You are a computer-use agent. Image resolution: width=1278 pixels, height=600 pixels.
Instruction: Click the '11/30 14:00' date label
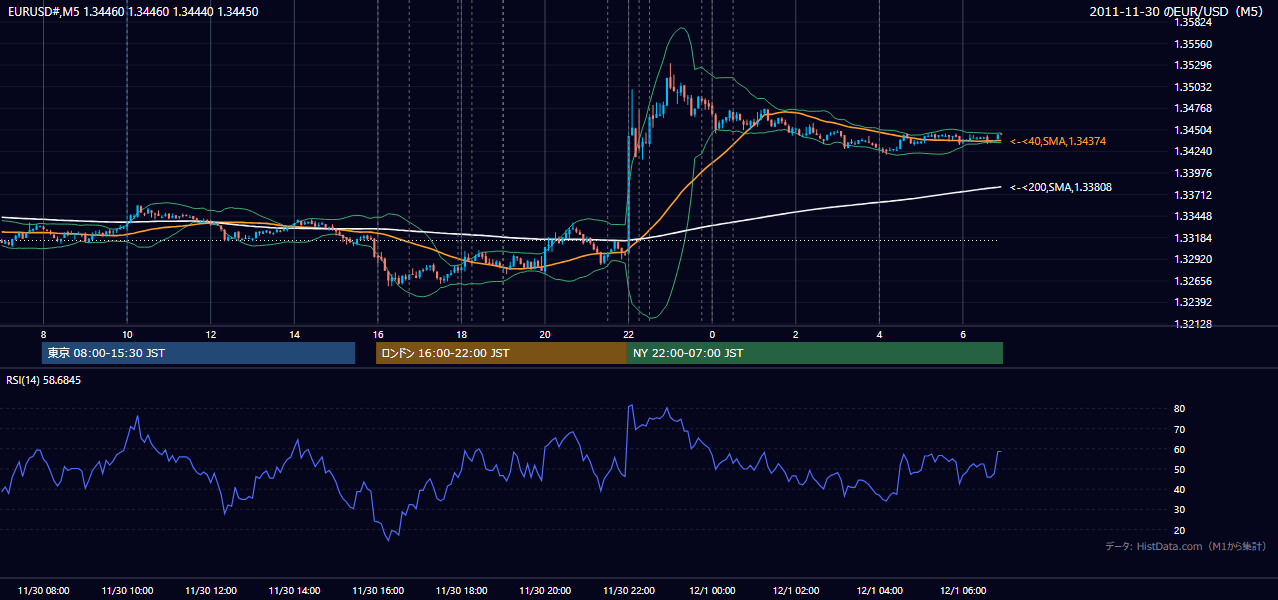tap(295, 591)
